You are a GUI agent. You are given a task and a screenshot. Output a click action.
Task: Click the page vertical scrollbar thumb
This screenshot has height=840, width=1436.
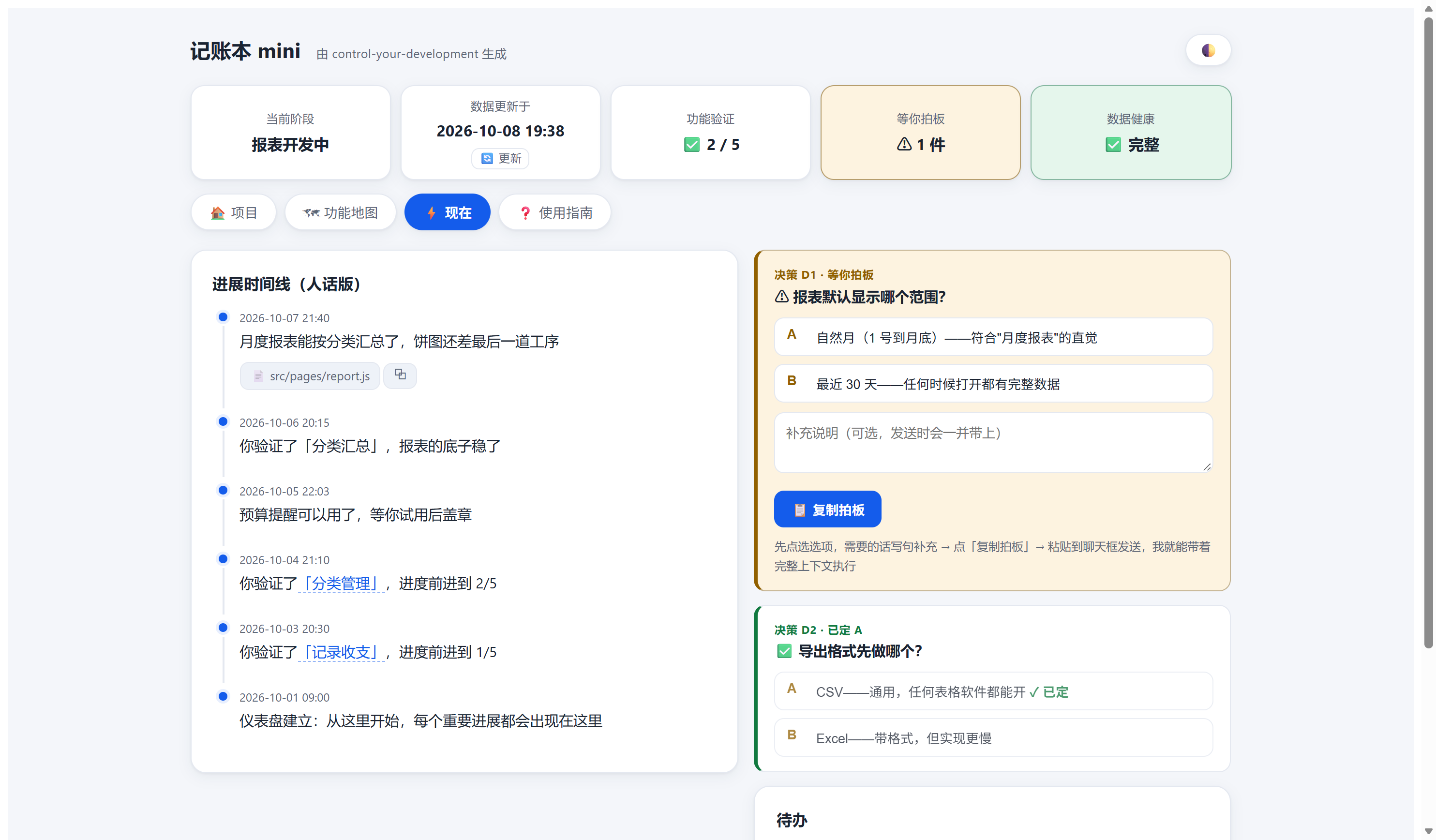point(1428,333)
